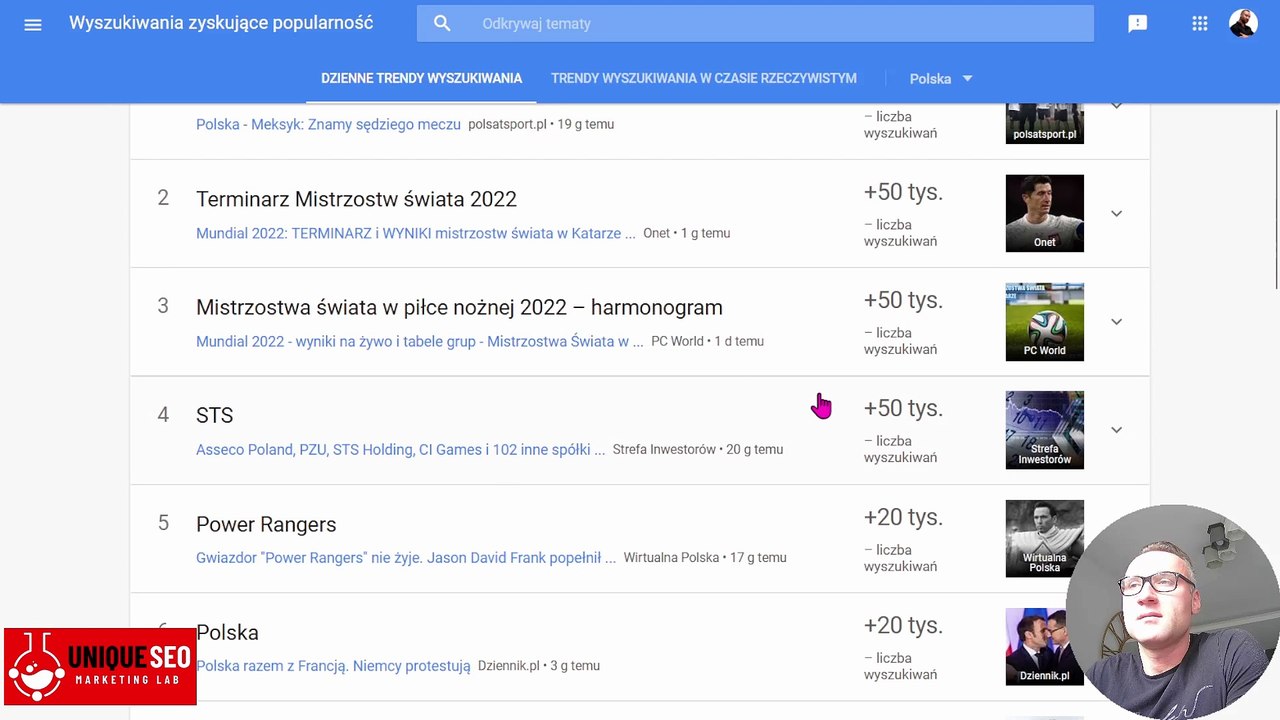Viewport: 1280px width, 720px height.
Task: Open Mundial 2022 wyniki na żywo article
Action: [420, 341]
